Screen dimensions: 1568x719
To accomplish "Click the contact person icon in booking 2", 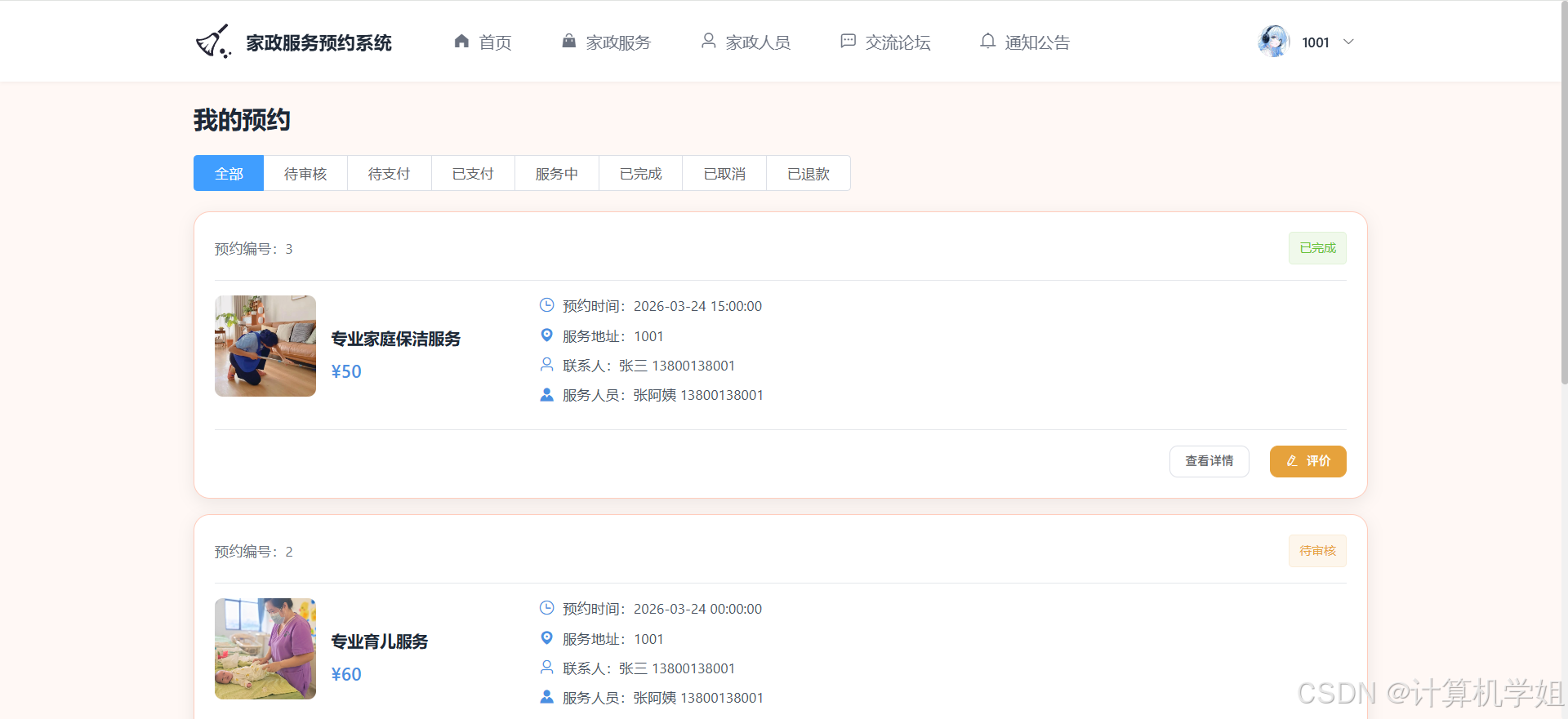I will 546,668.
